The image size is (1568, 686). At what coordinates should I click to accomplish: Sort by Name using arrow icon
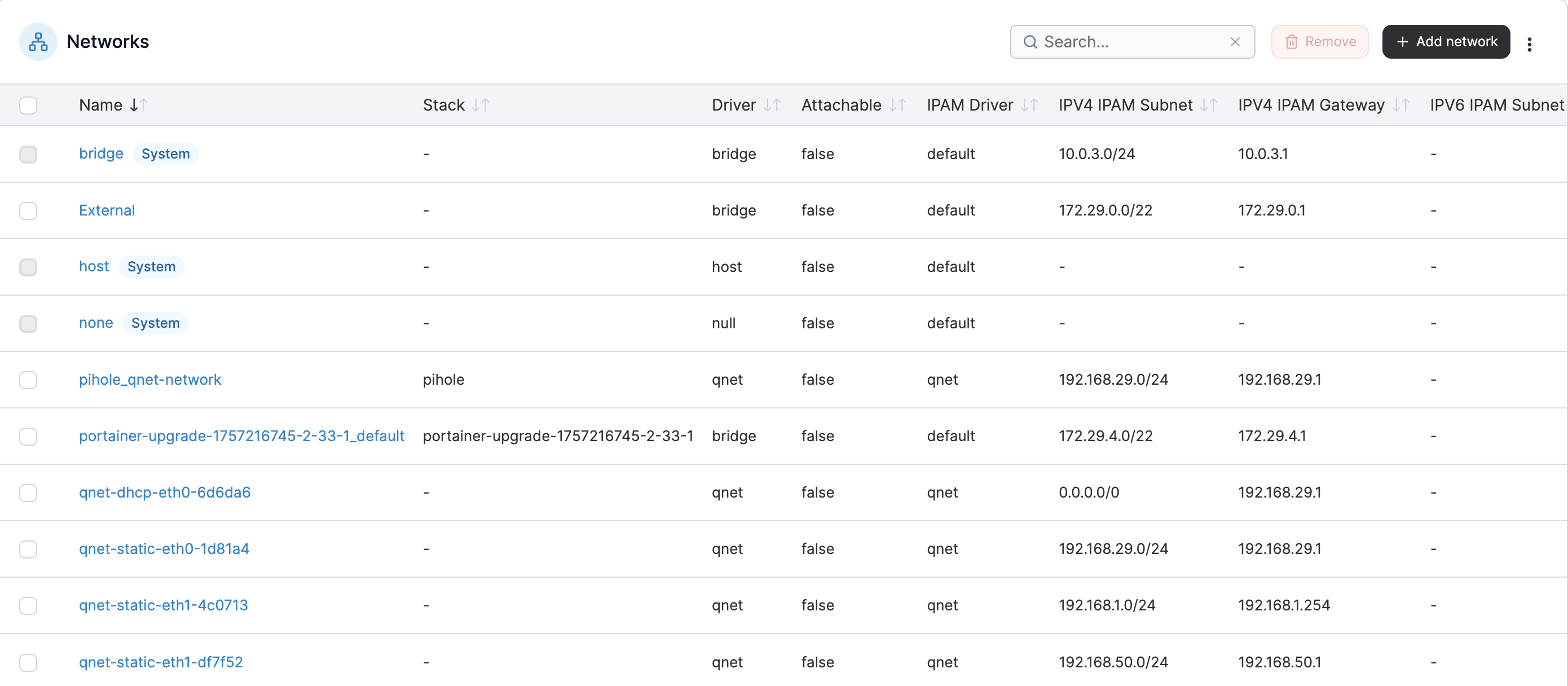(x=138, y=105)
